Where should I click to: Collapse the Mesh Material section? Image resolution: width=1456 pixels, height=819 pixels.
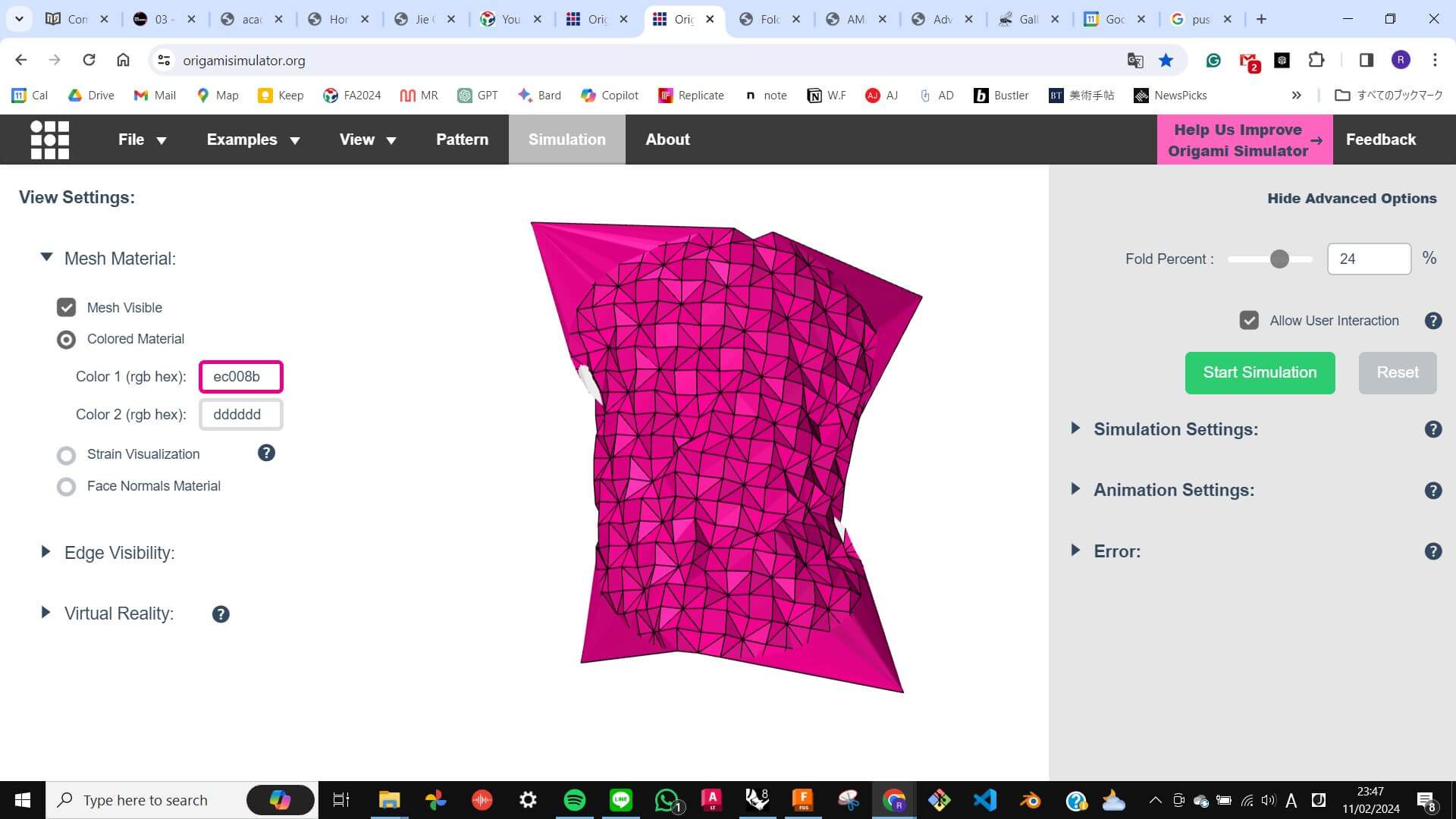[46, 258]
